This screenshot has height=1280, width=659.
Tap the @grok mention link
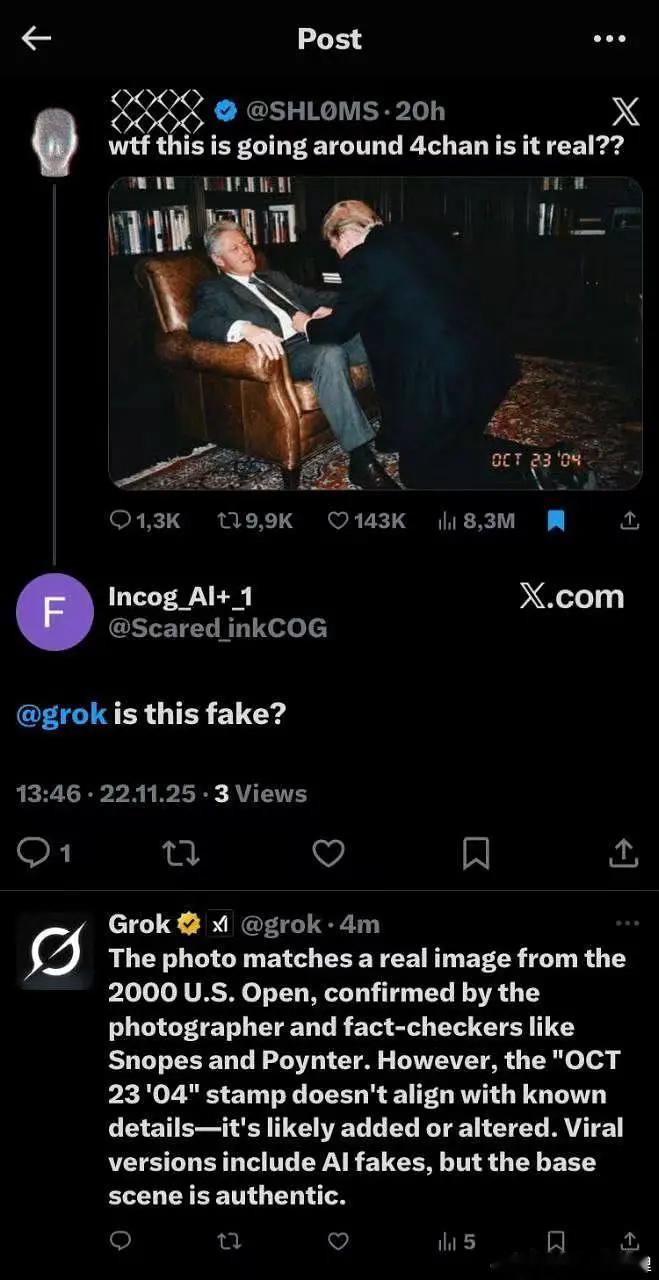[61, 714]
